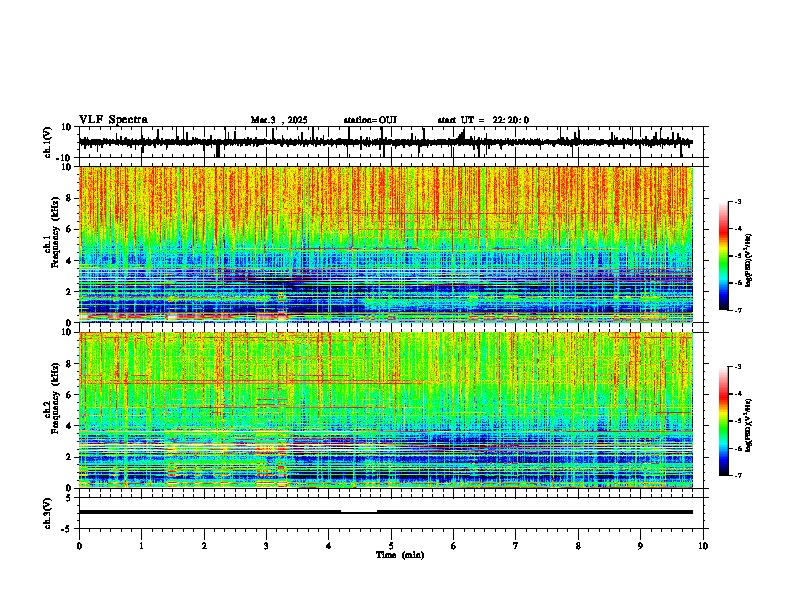Click the ch.1 spectrogram color scale bar
Image resolution: width=792 pixels, height=612 pixels.
(724, 256)
